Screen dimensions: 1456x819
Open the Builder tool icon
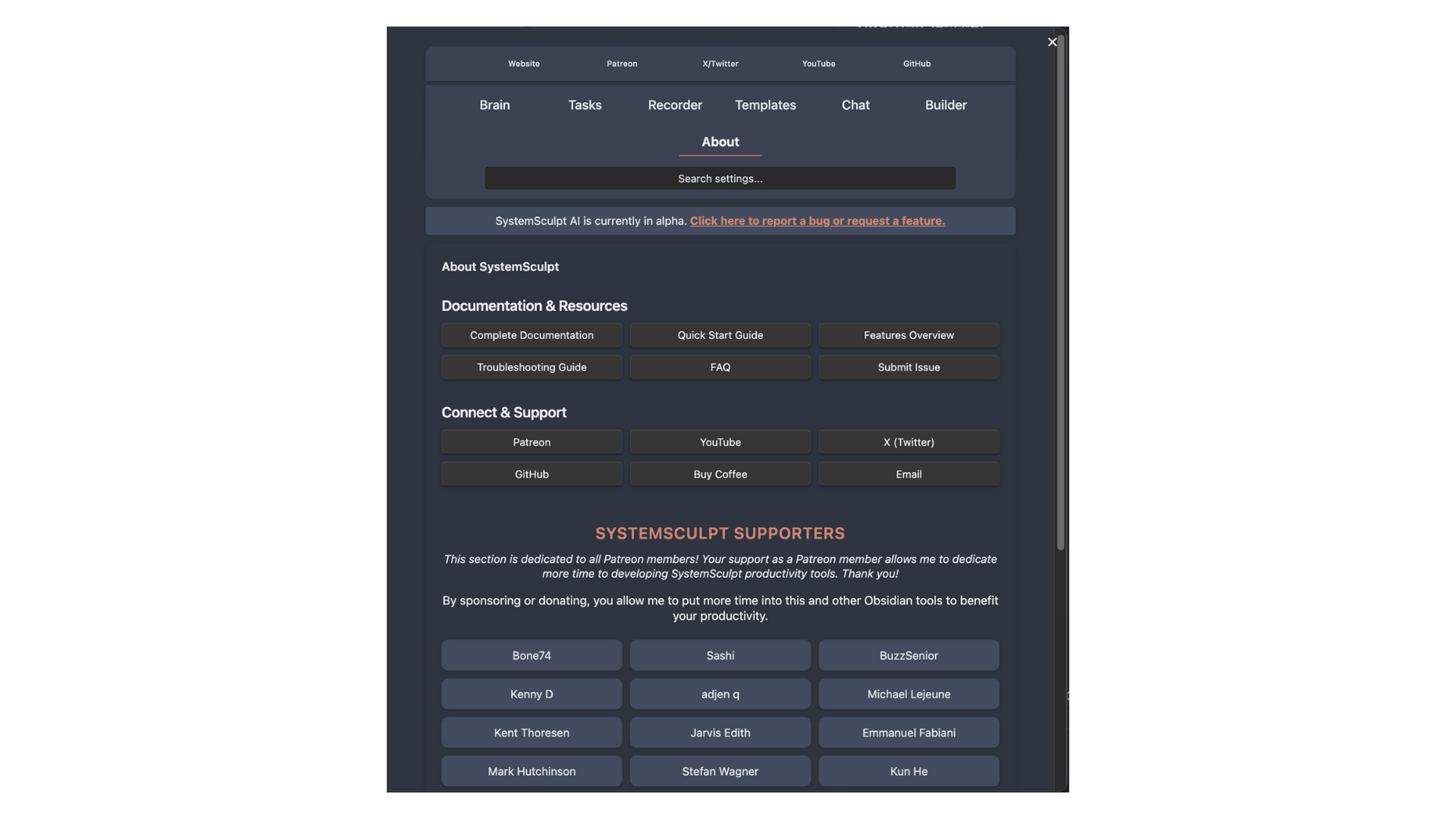click(x=945, y=105)
